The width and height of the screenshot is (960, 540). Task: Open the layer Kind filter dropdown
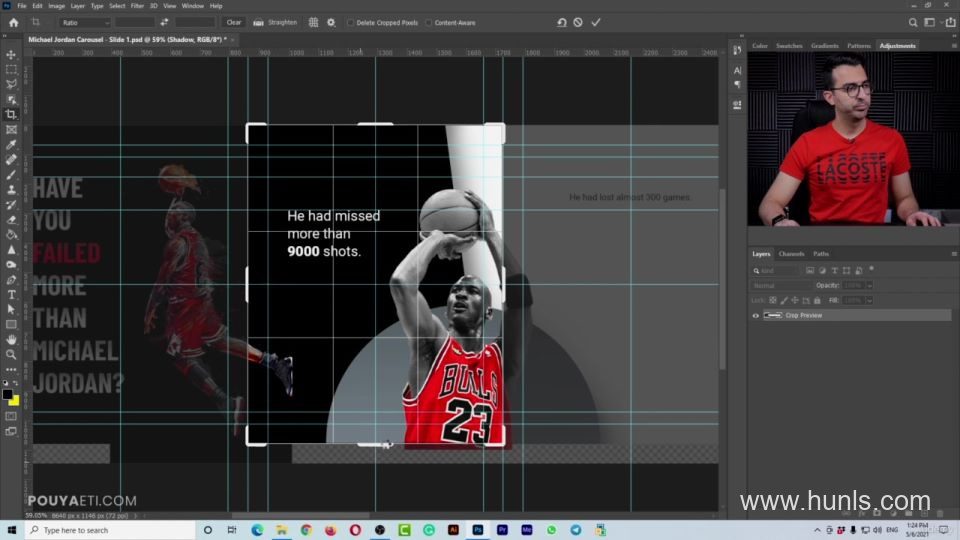click(776, 271)
